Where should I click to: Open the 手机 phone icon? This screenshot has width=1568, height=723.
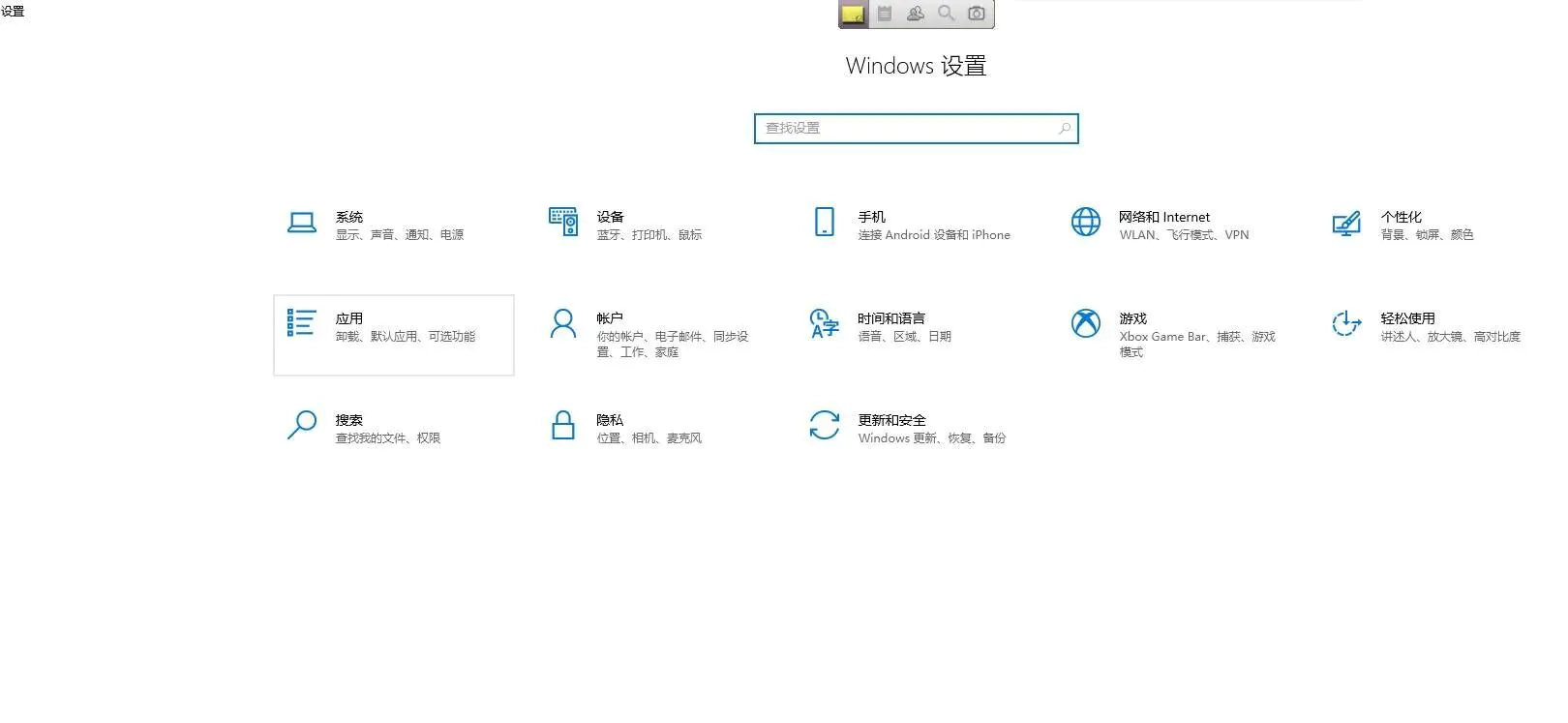point(825,222)
